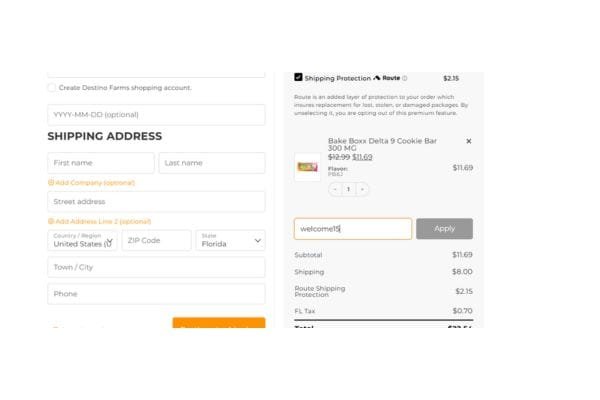Image resolution: width=600 pixels, height=400 pixels.
Task: Open the Country / Region dropdown
Action: (83, 240)
